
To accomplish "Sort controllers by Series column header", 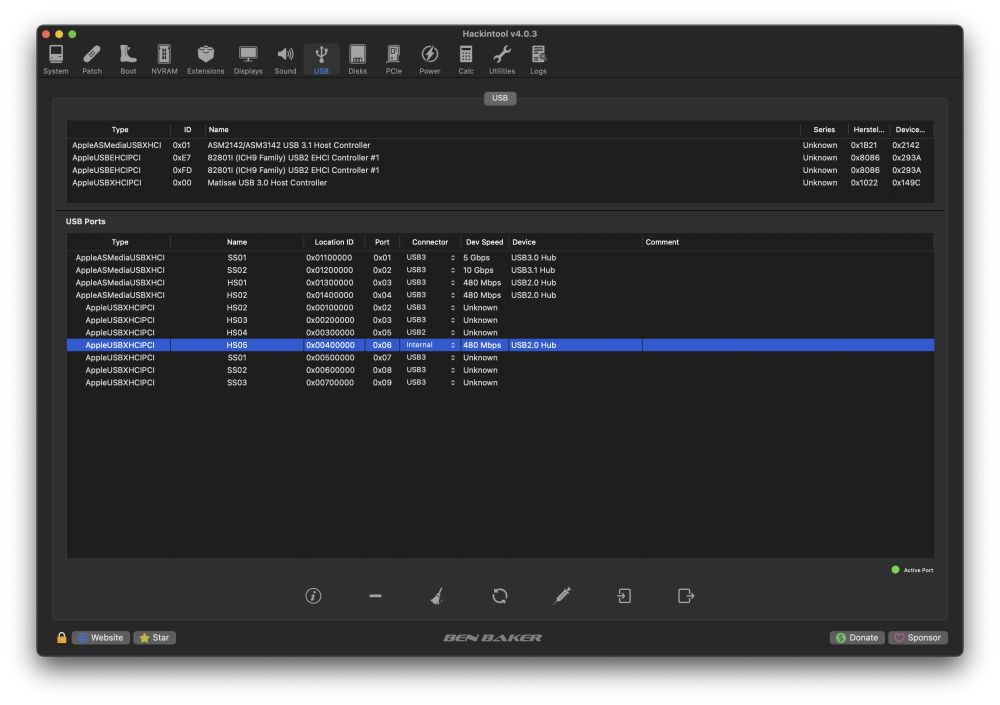I will coord(824,130).
